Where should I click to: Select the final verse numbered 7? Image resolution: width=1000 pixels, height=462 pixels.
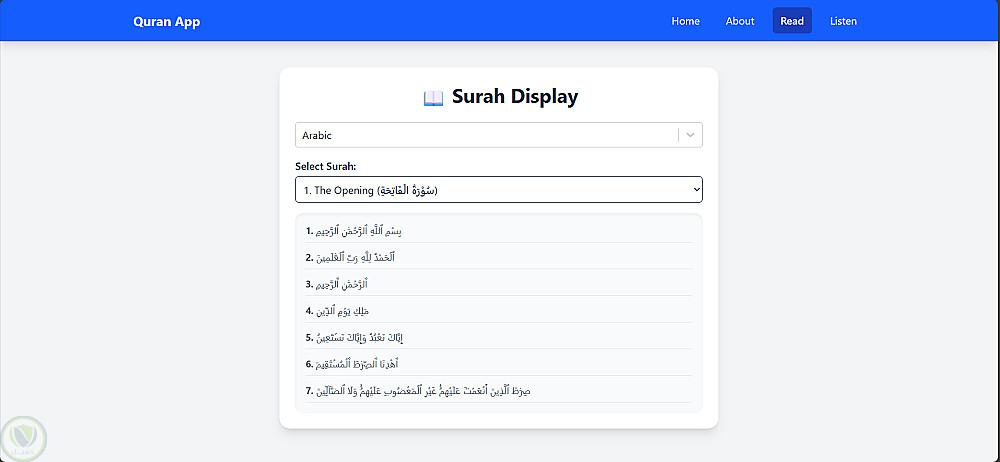[418, 390]
